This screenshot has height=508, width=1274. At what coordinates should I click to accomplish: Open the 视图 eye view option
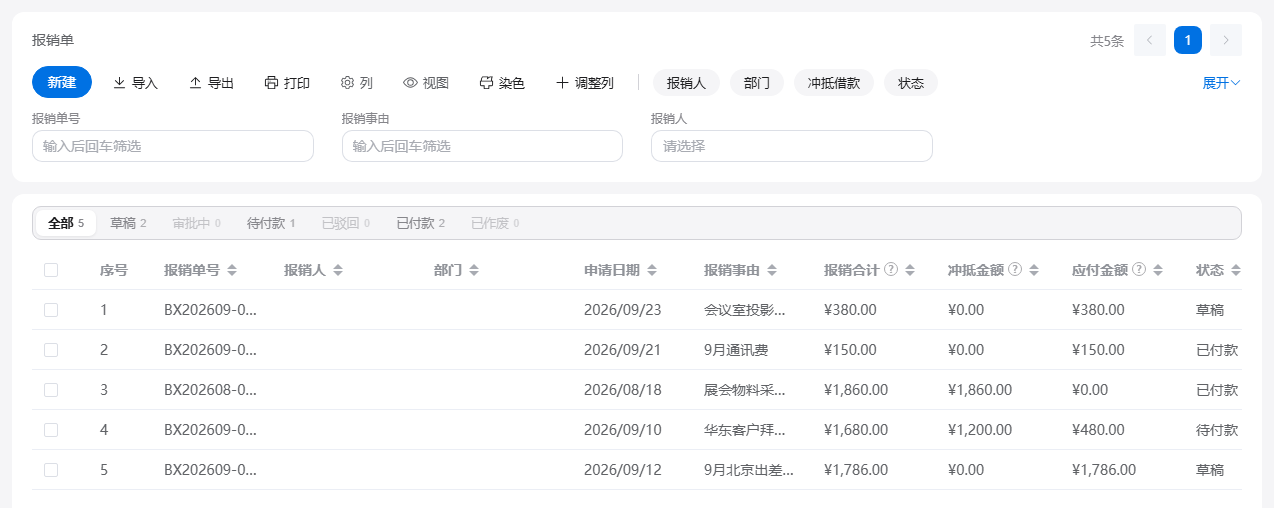point(426,83)
